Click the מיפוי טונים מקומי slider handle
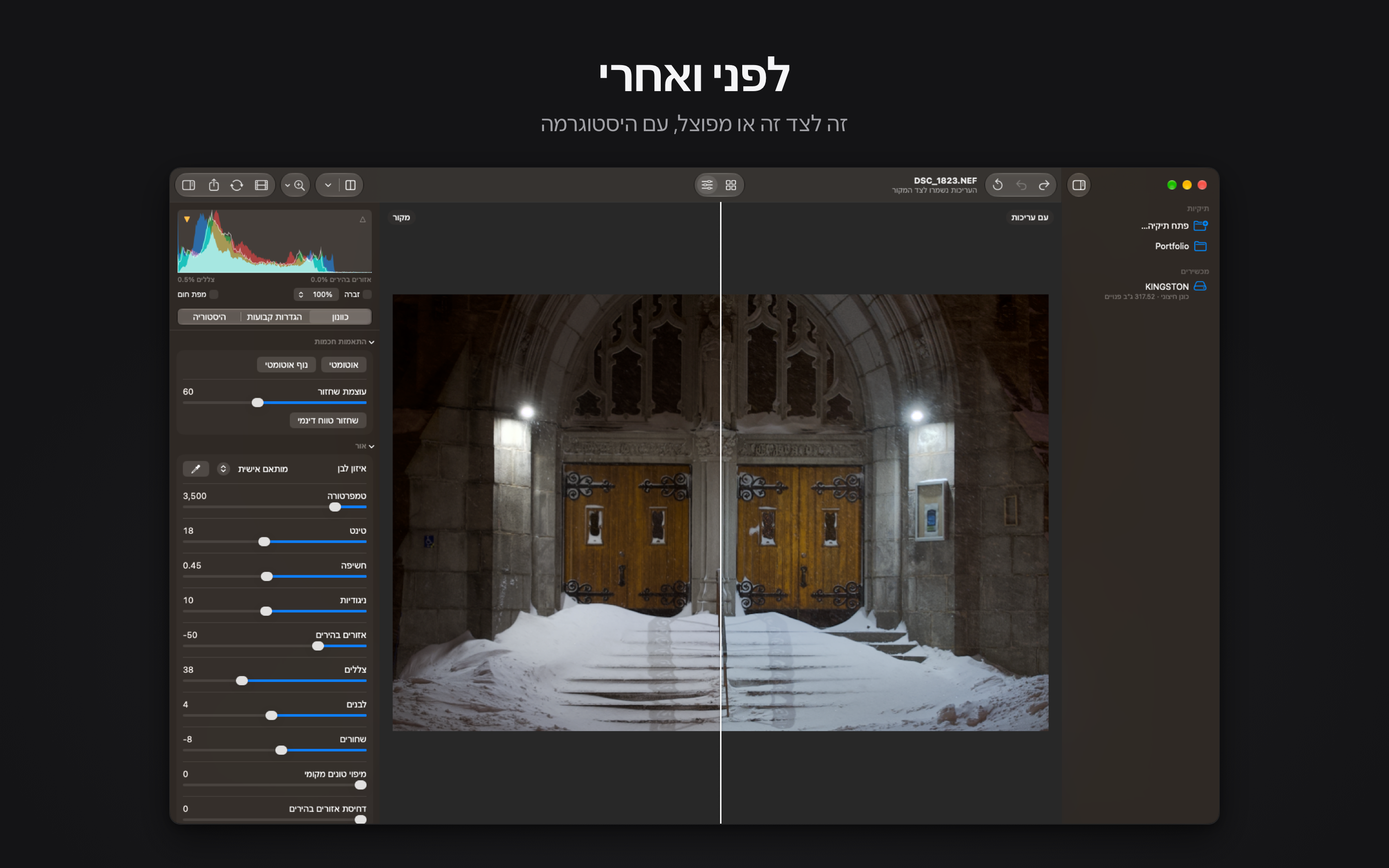1389x868 pixels. (x=360, y=786)
